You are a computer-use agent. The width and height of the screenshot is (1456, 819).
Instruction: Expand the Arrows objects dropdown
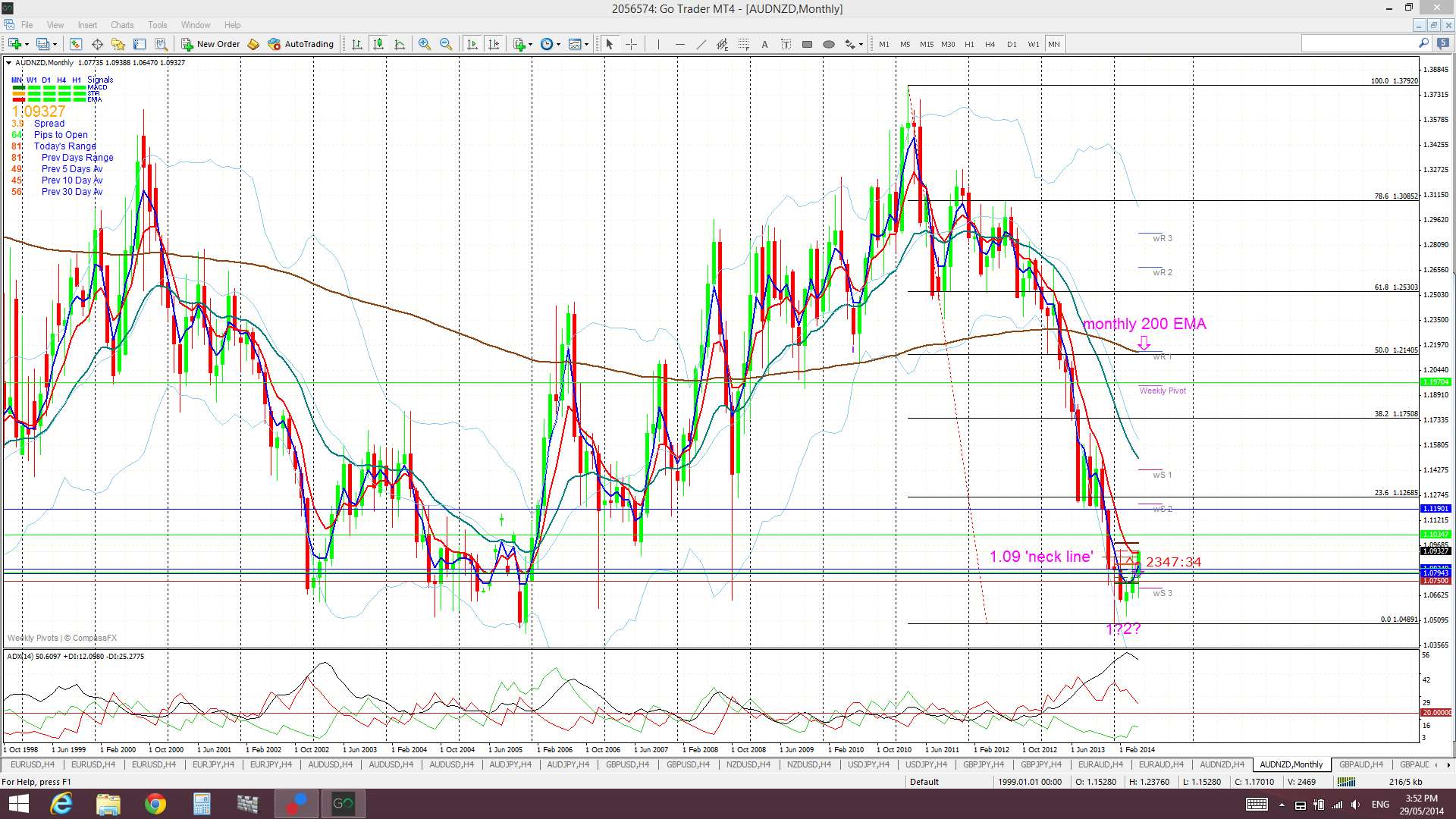point(861,44)
